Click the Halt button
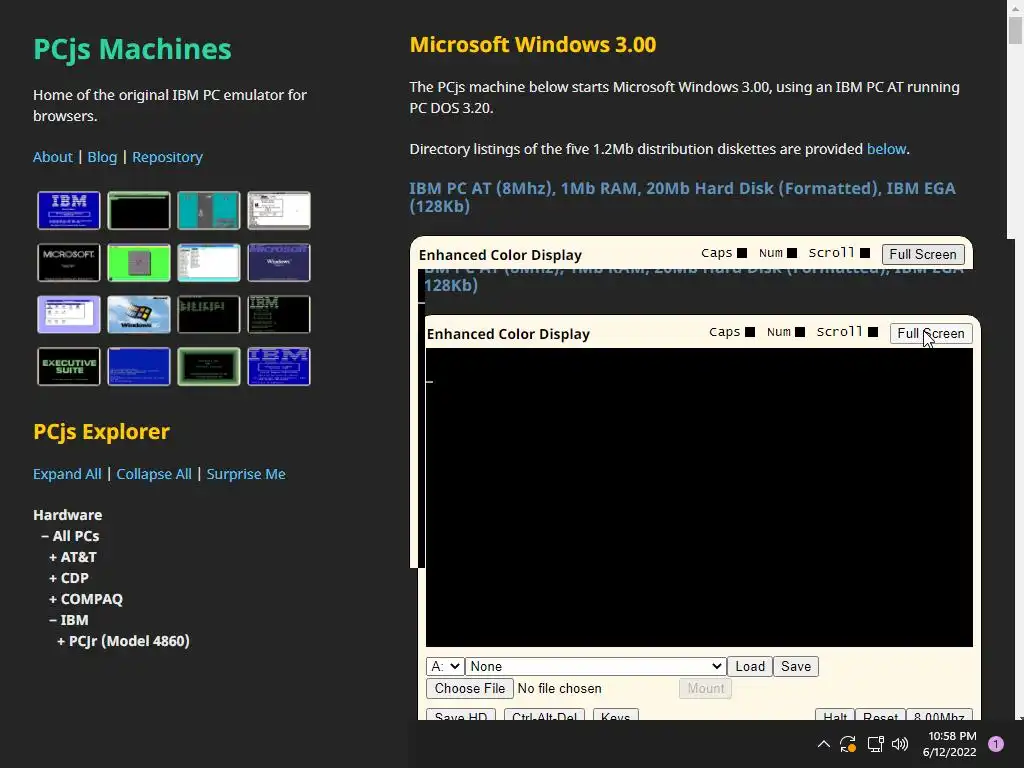This screenshot has width=1024, height=768. pos(835,715)
